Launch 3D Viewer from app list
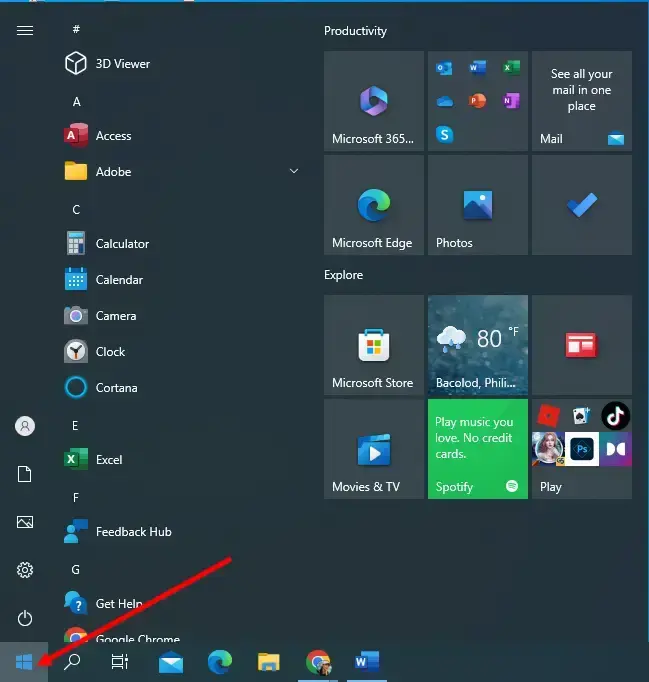649x682 pixels. click(181, 64)
